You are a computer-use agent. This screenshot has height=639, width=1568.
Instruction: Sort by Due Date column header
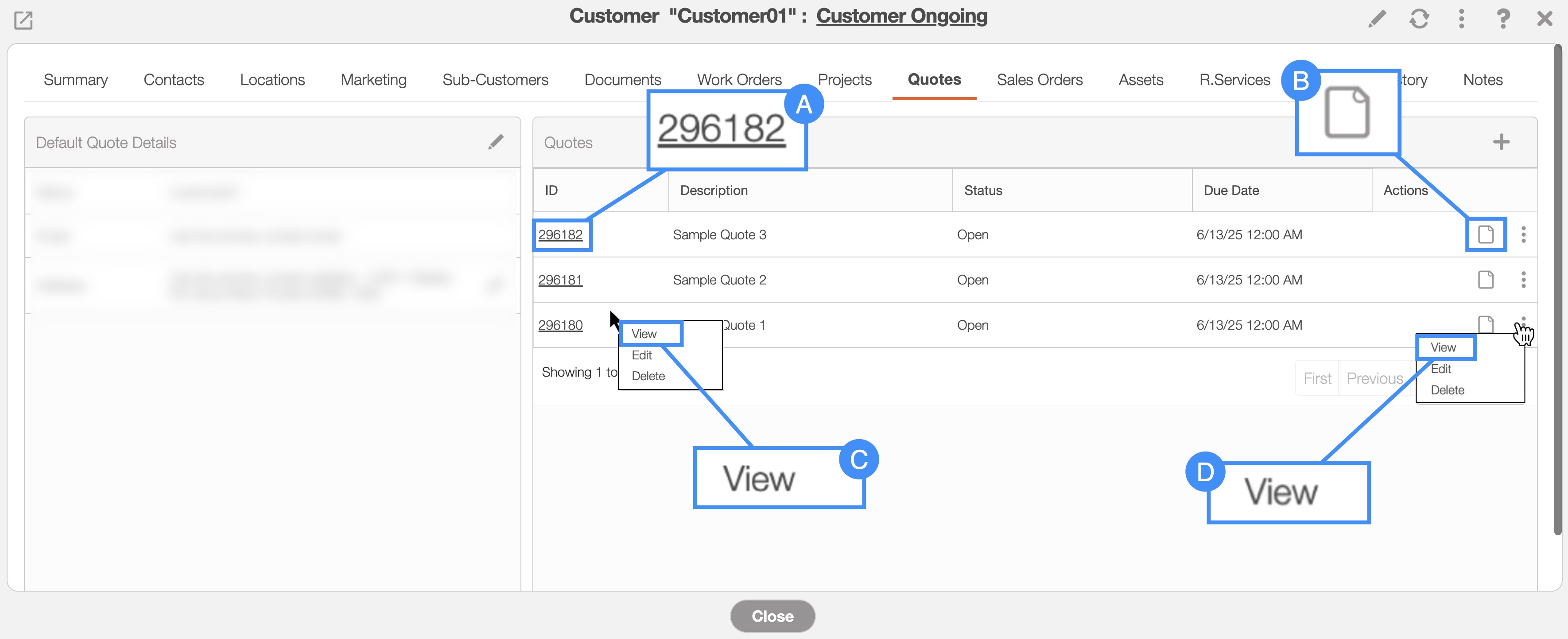(1231, 190)
